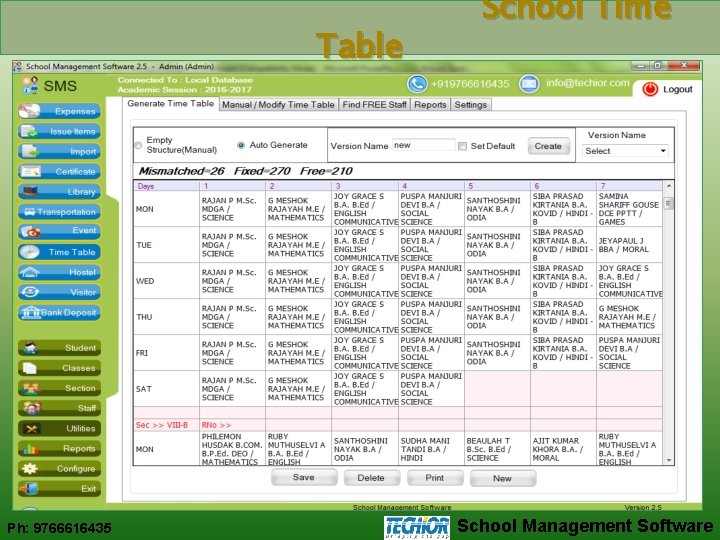Select the Auto Generate radio button
The height and width of the screenshot is (540, 720).
pos(241,145)
